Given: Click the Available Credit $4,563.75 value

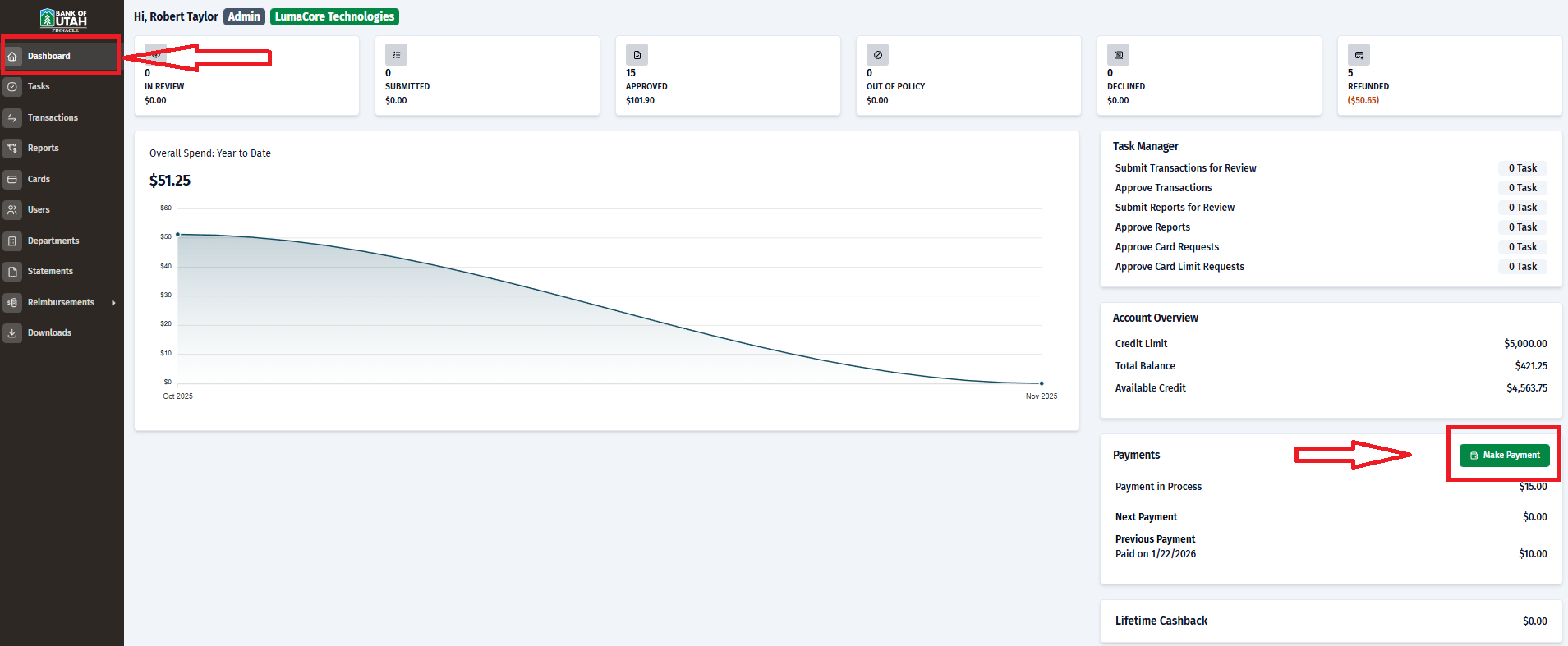Looking at the screenshot, I should pos(1527,388).
